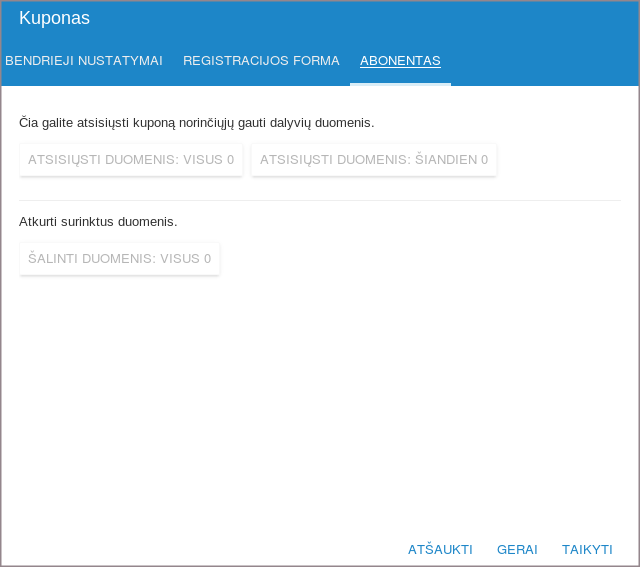
Task: Switch to the Bendrieji nustatymai tab
Action: click(84, 61)
